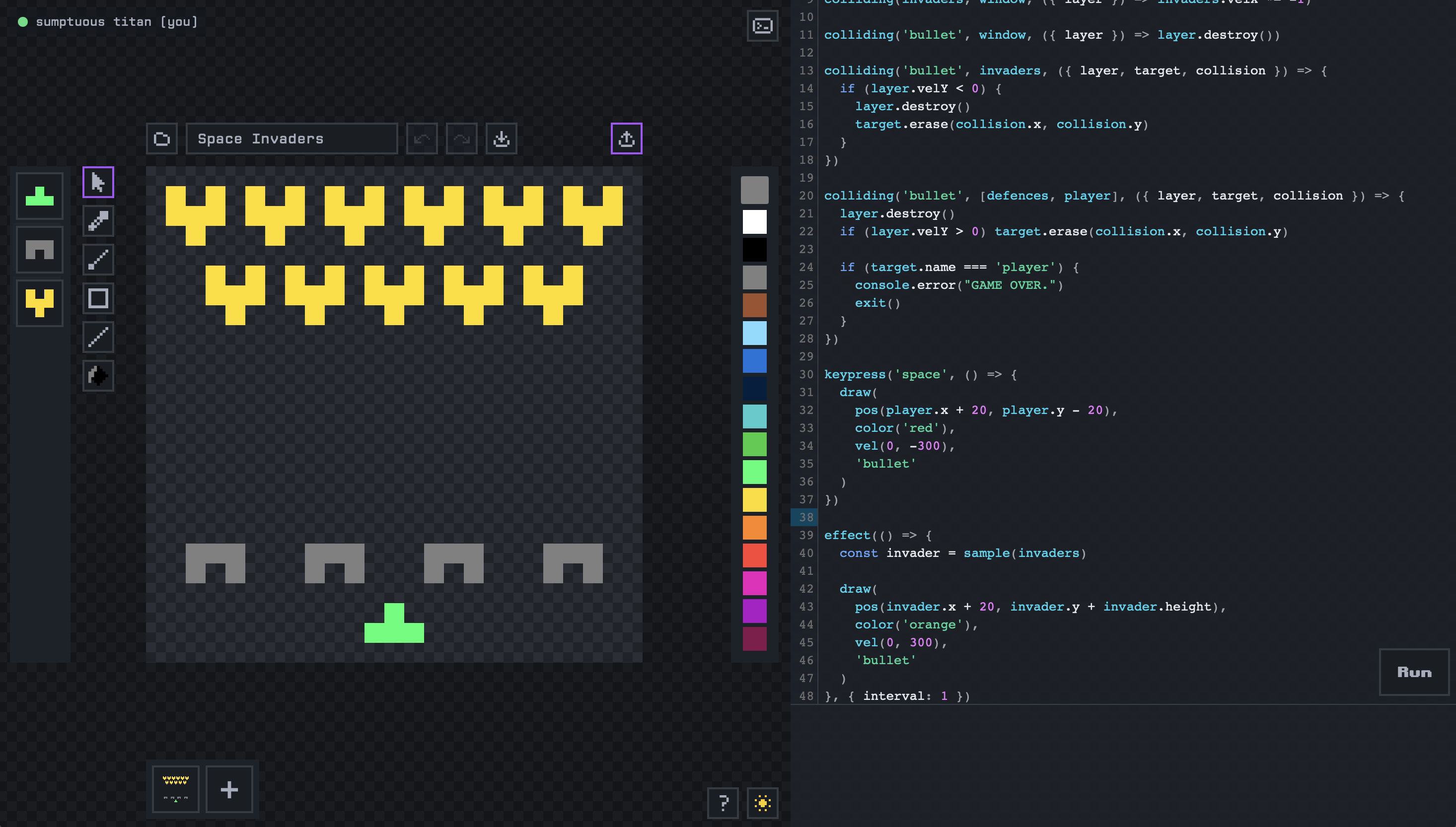Open the console terminal icon
The width and height of the screenshot is (1456, 827).
tap(762, 26)
